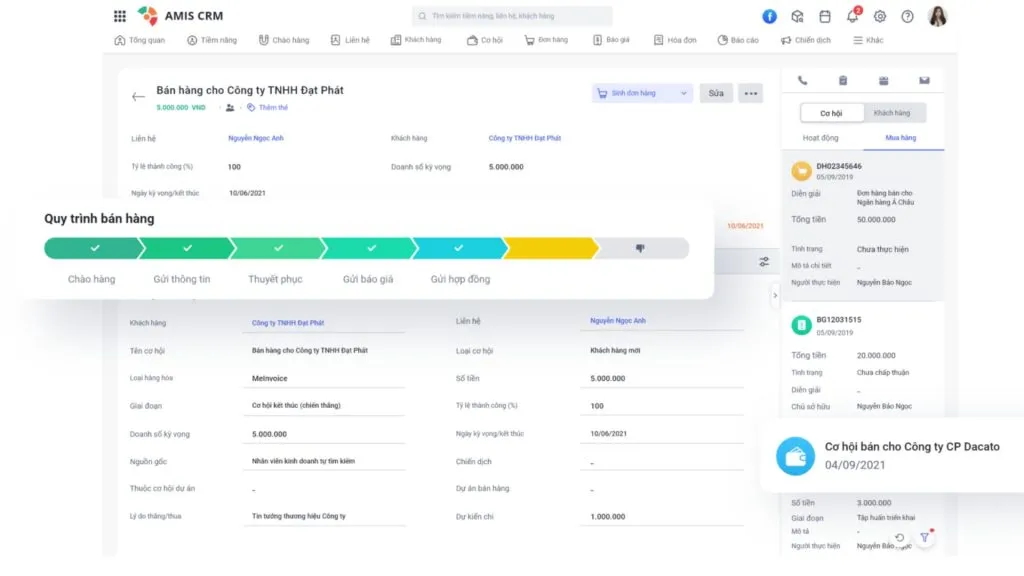This screenshot has width=1024, height=576.
Task: Collapse the right side panel arrow
Action: (x=775, y=296)
